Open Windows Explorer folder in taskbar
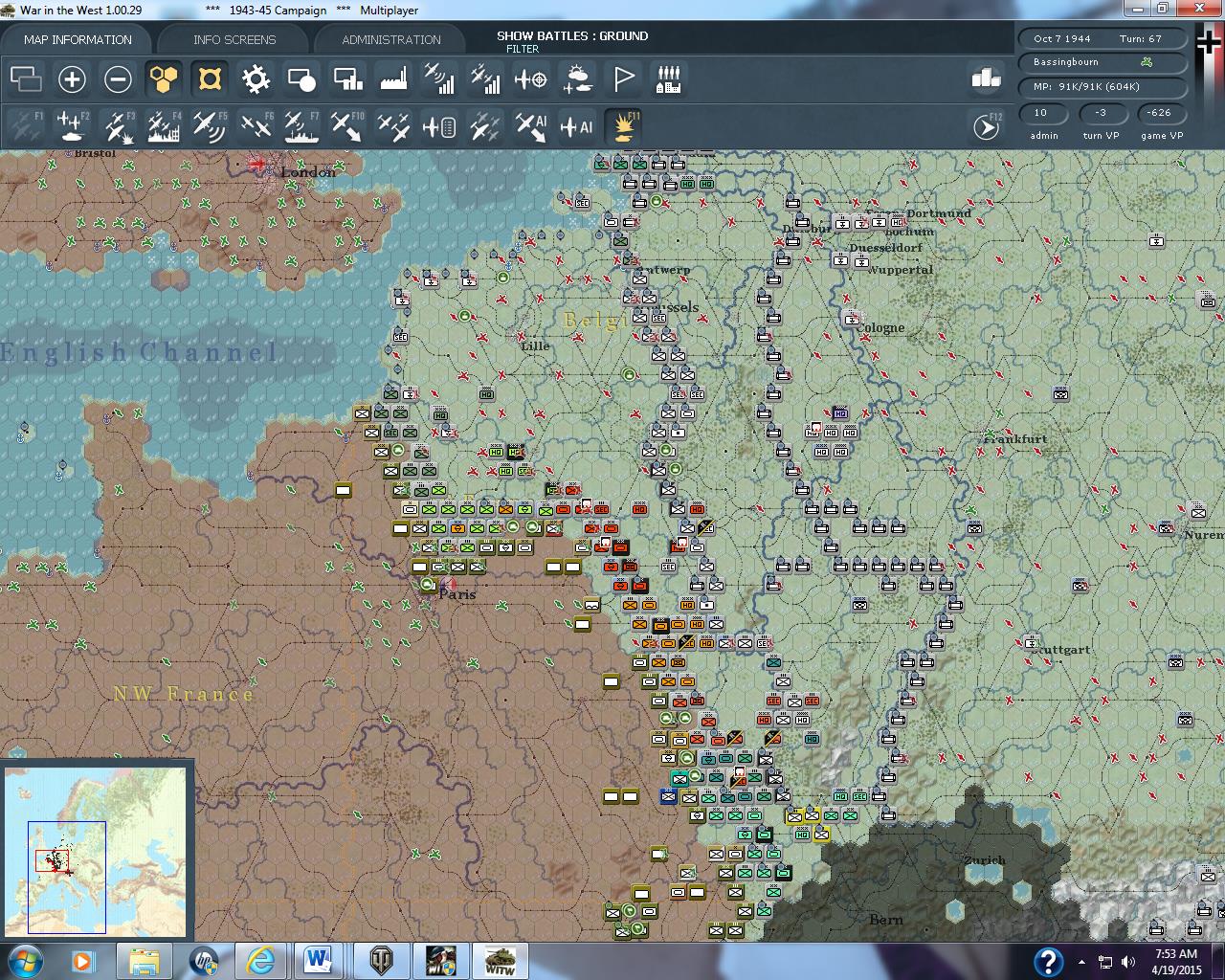 (x=144, y=960)
